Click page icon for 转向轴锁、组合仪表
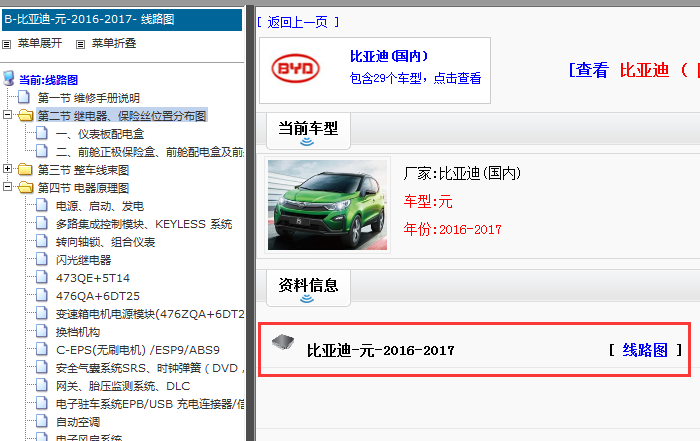 click(42, 241)
